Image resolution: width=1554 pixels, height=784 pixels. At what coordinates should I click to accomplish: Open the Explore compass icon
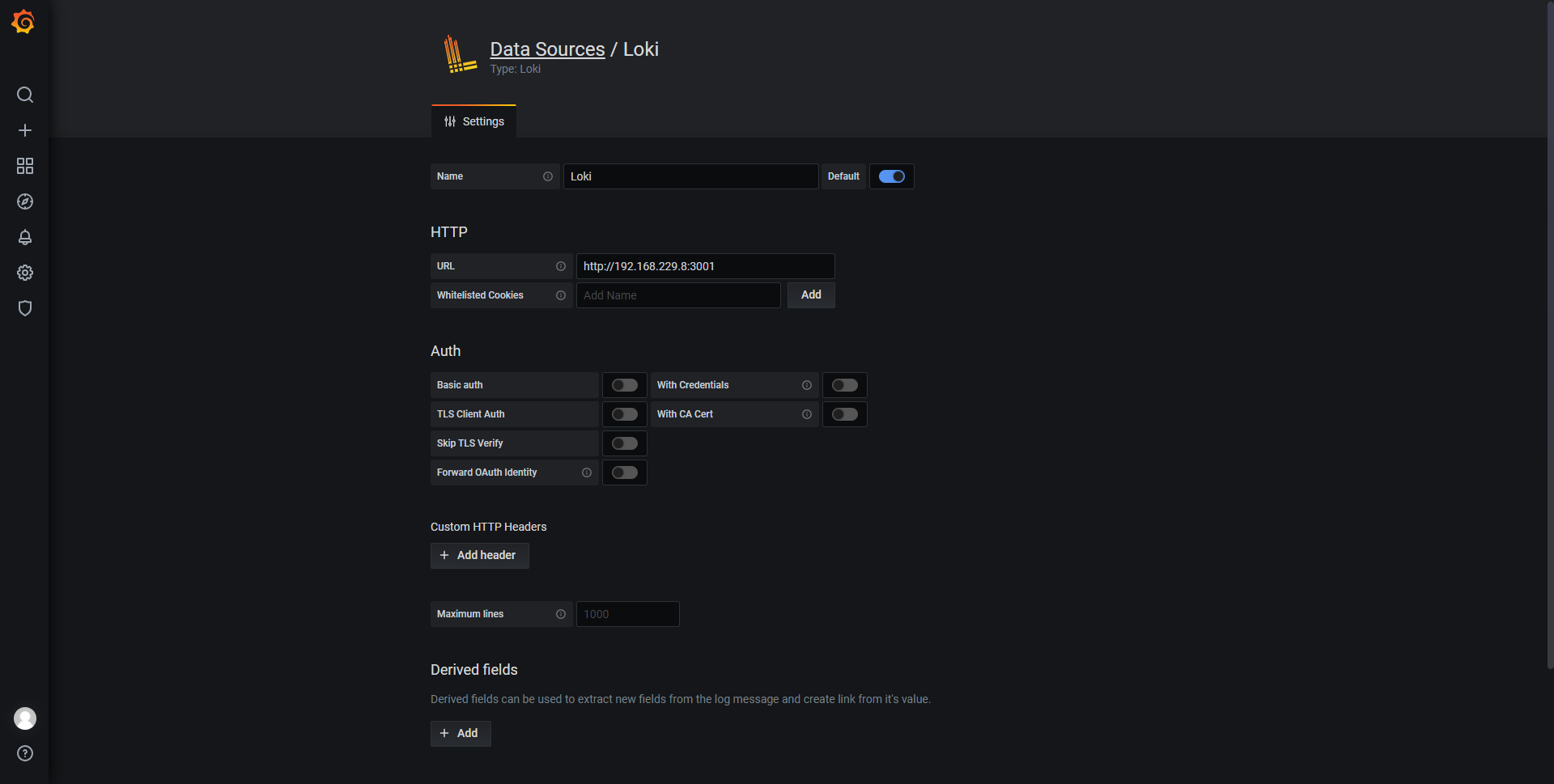tap(25, 201)
